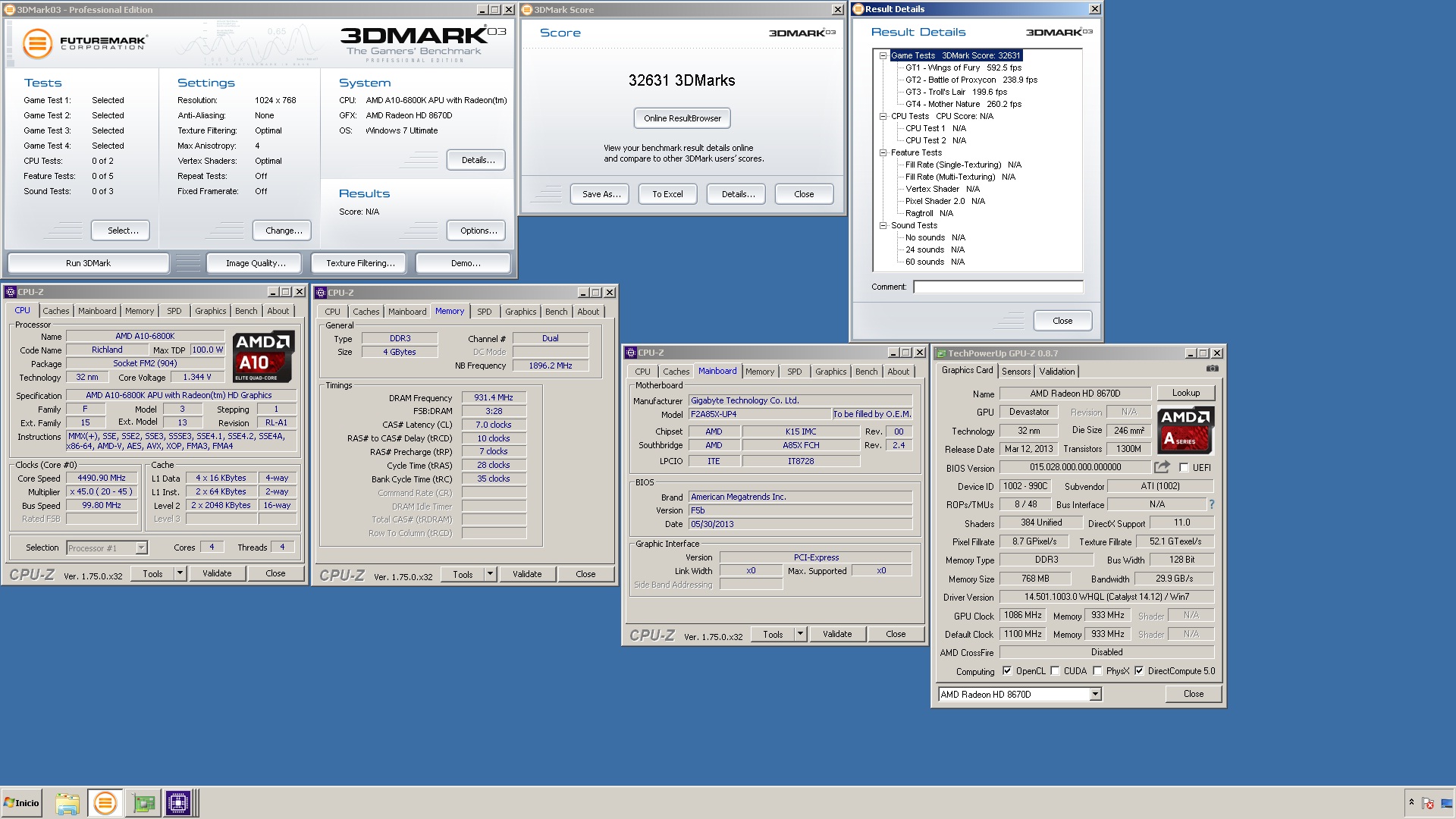1456x819 pixels.
Task: Click the CPU-Z taskbar icon
Action: pyautogui.click(x=178, y=803)
